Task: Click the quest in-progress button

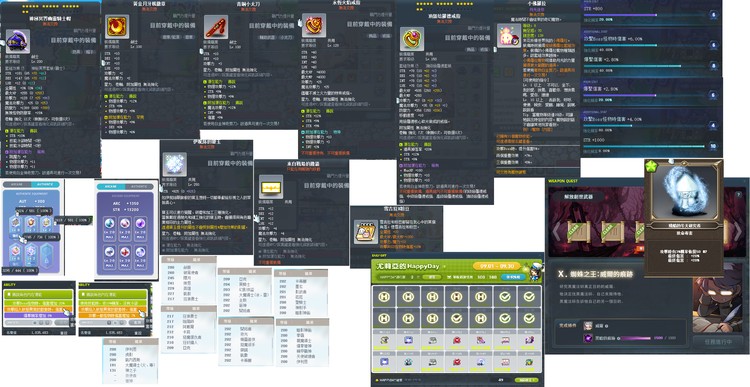Action: click(x=718, y=342)
